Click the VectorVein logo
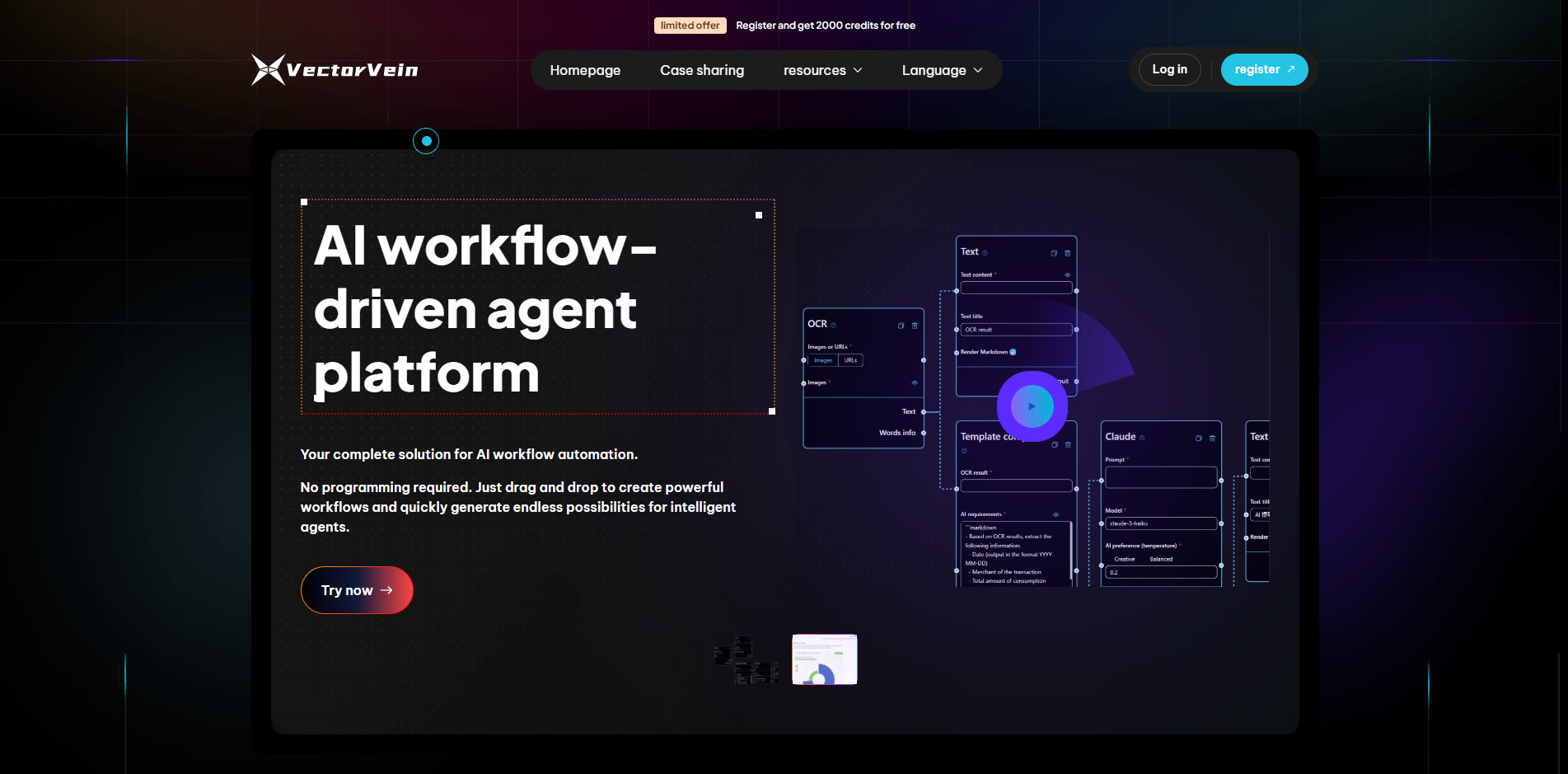The height and width of the screenshot is (774, 1568). click(335, 70)
